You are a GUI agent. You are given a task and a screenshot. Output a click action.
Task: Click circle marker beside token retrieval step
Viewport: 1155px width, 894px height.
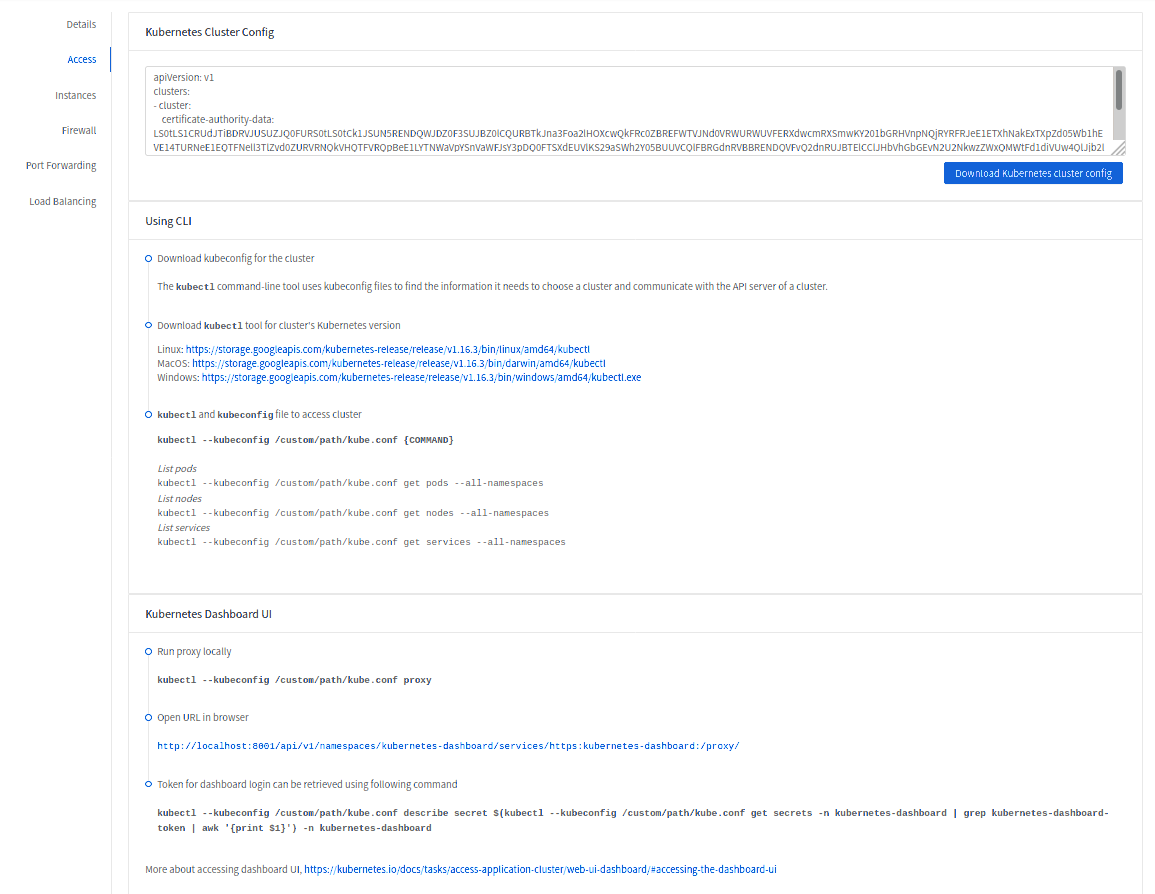148,784
